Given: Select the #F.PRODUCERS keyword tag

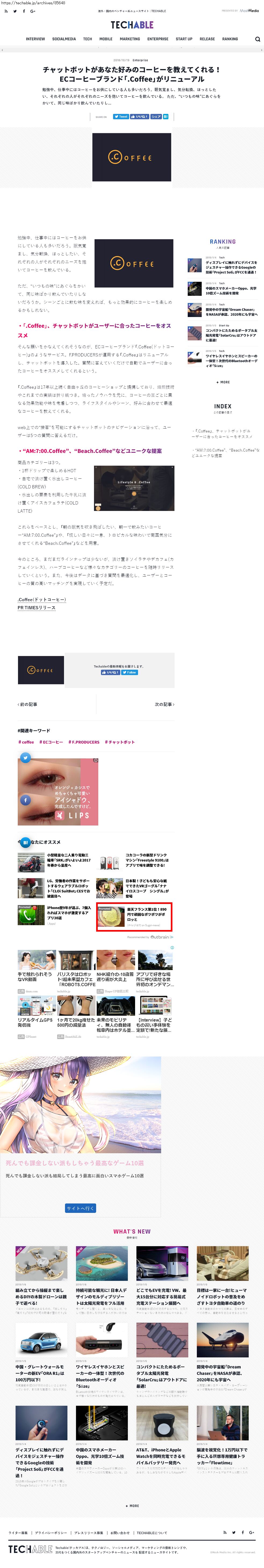Looking at the screenshot, I should coord(84,742).
